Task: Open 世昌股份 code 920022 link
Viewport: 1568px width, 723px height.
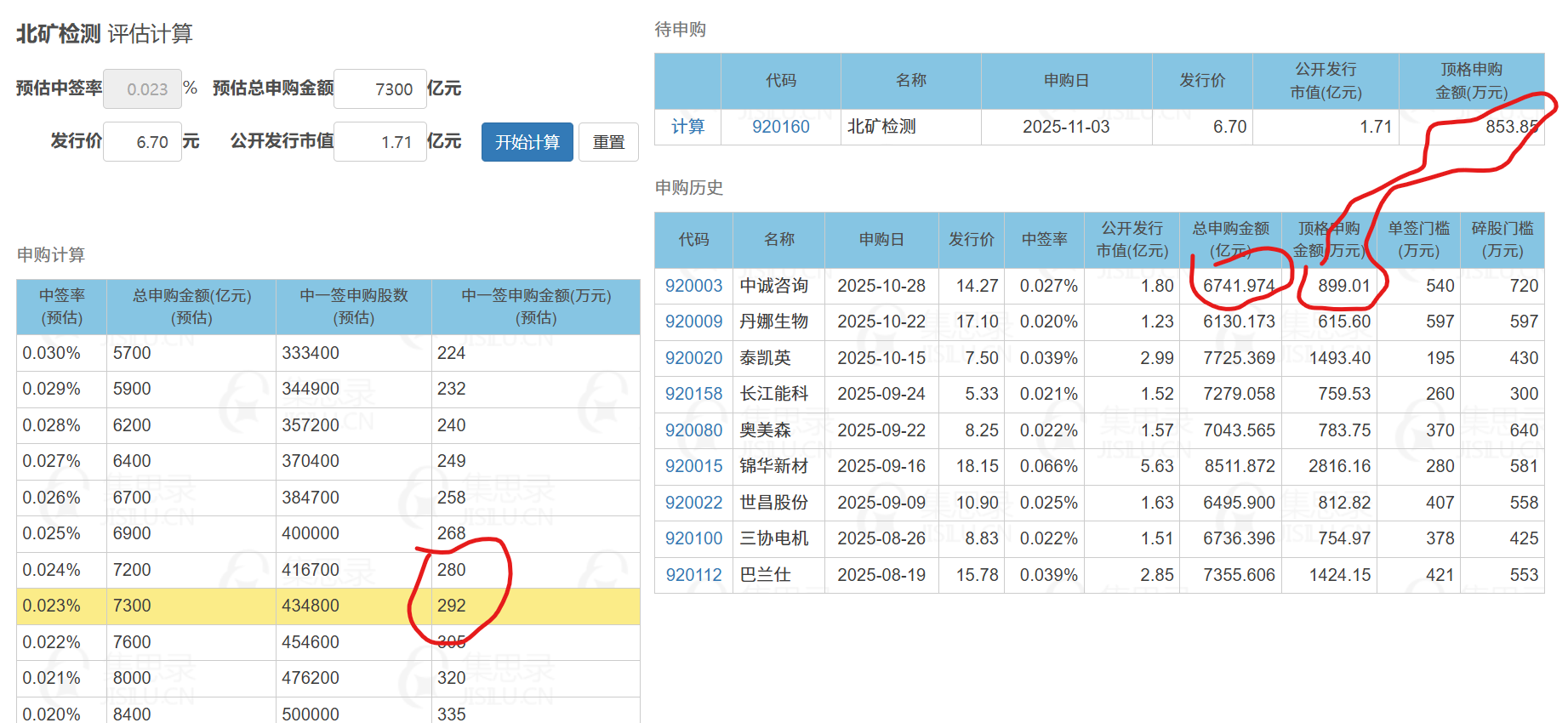Action: [x=693, y=503]
